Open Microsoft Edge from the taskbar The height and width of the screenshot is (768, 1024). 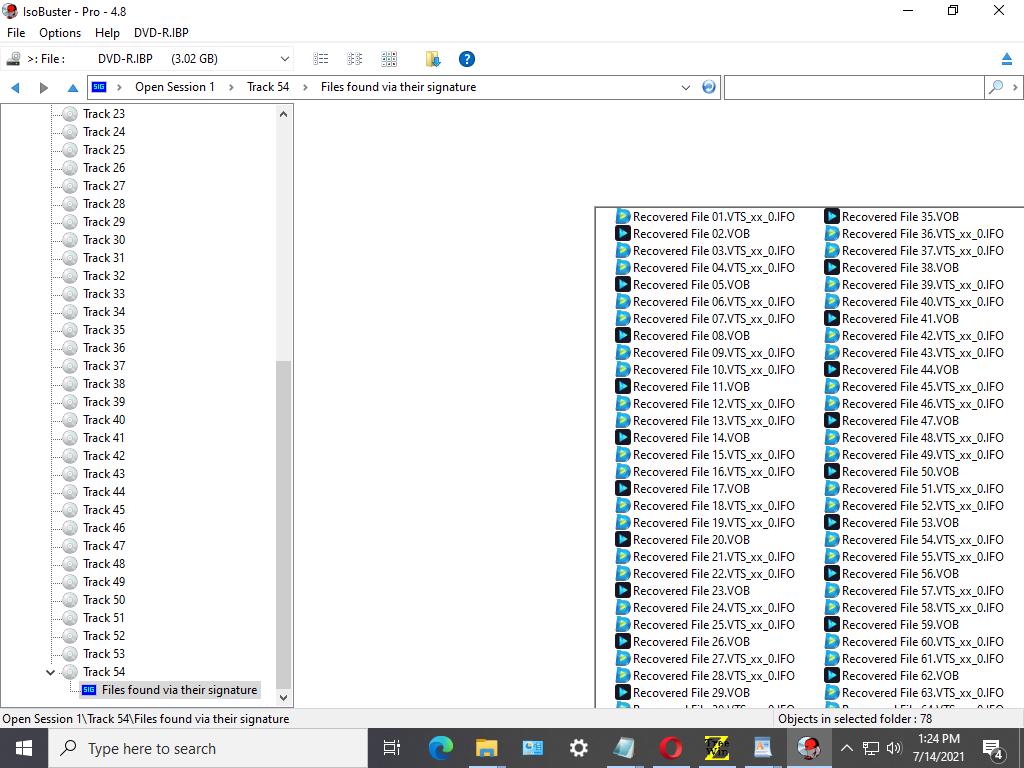point(441,748)
